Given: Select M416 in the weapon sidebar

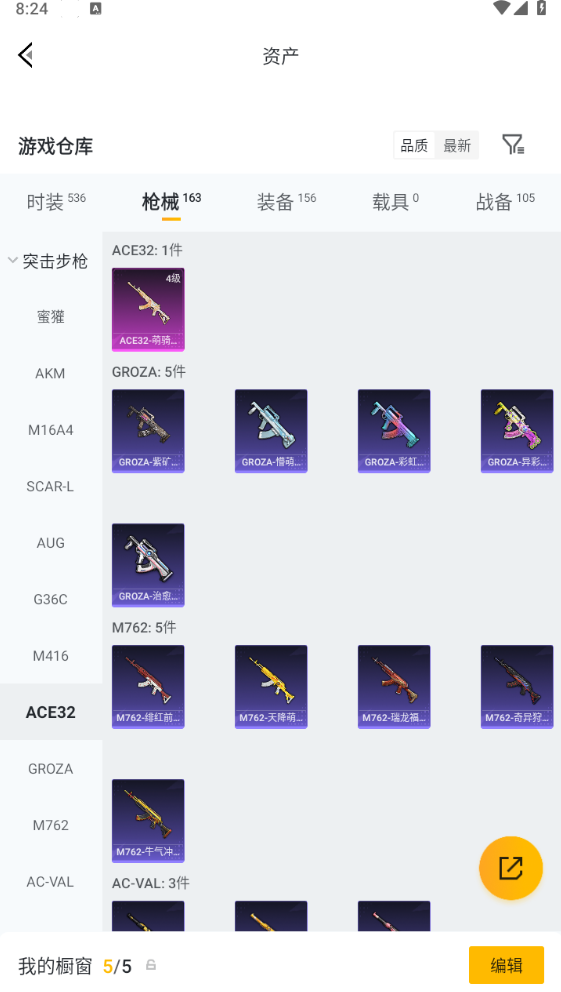Looking at the screenshot, I should (x=51, y=655).
